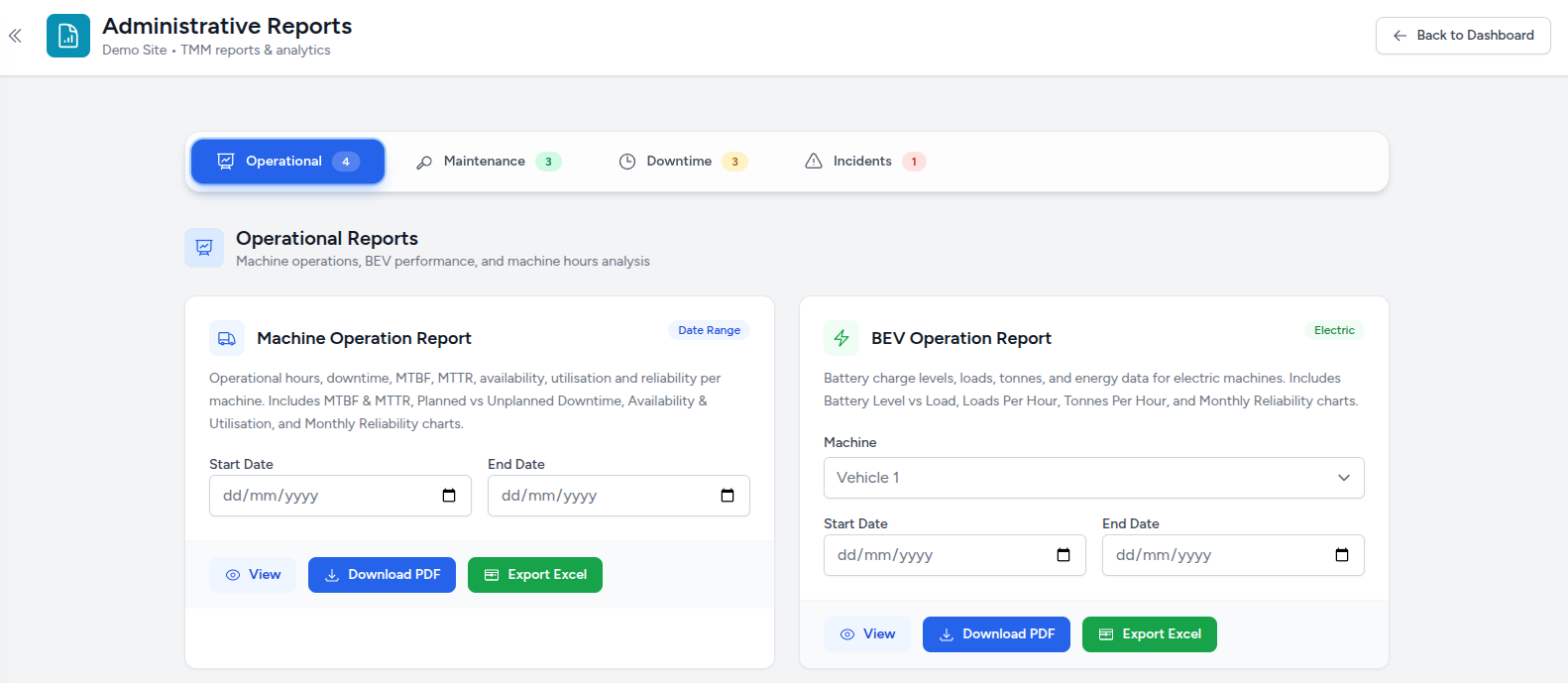
Task: Collapse the sidebar with double chevron icon
Action: tap(15, 36)
